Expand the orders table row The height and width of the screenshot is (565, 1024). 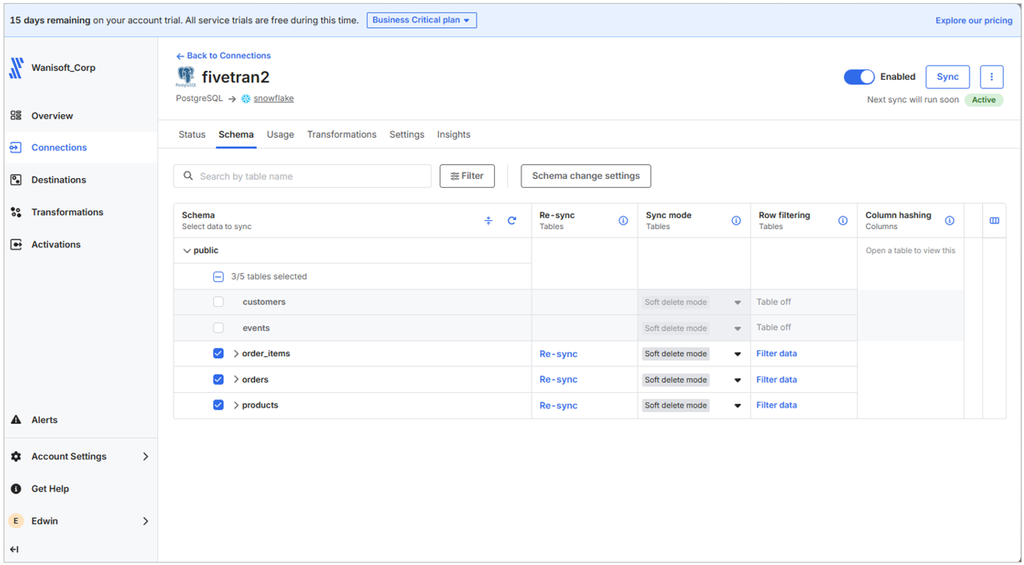tap(236, 379)
